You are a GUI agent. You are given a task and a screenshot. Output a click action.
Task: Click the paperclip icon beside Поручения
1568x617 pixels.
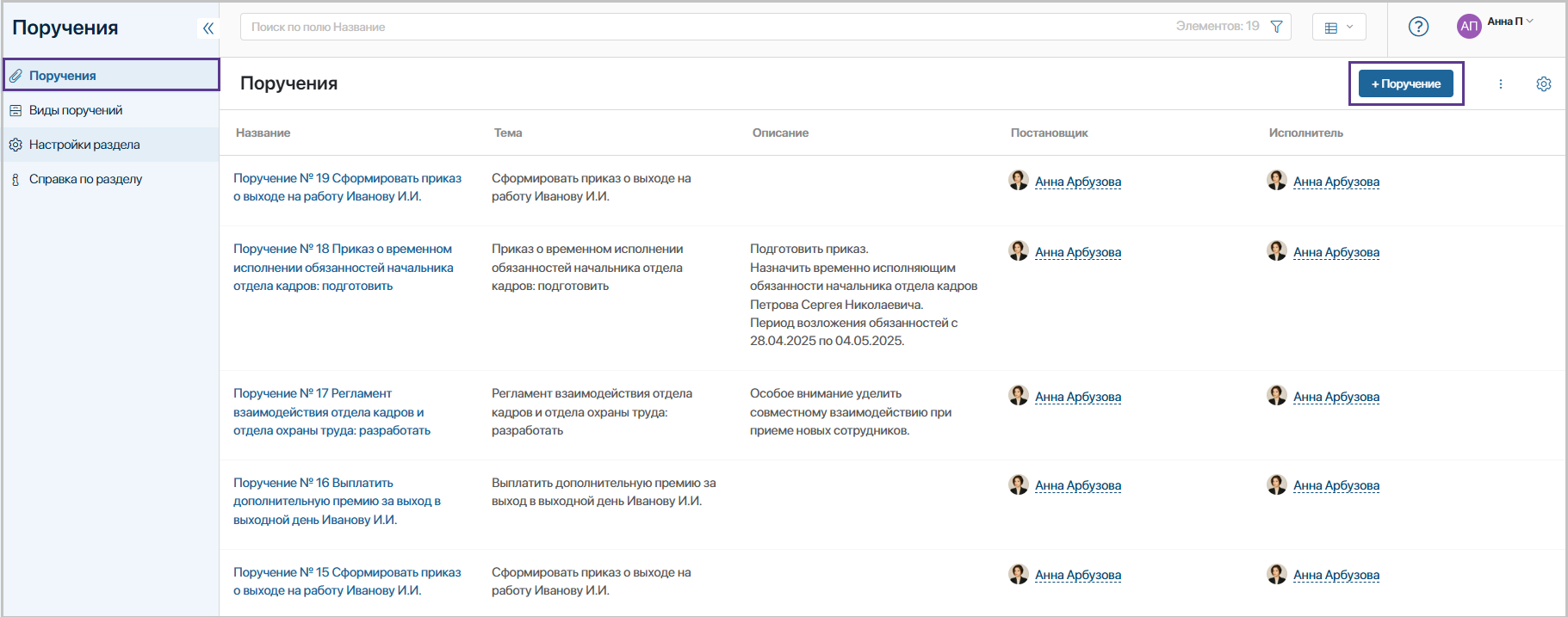[15, 76]
